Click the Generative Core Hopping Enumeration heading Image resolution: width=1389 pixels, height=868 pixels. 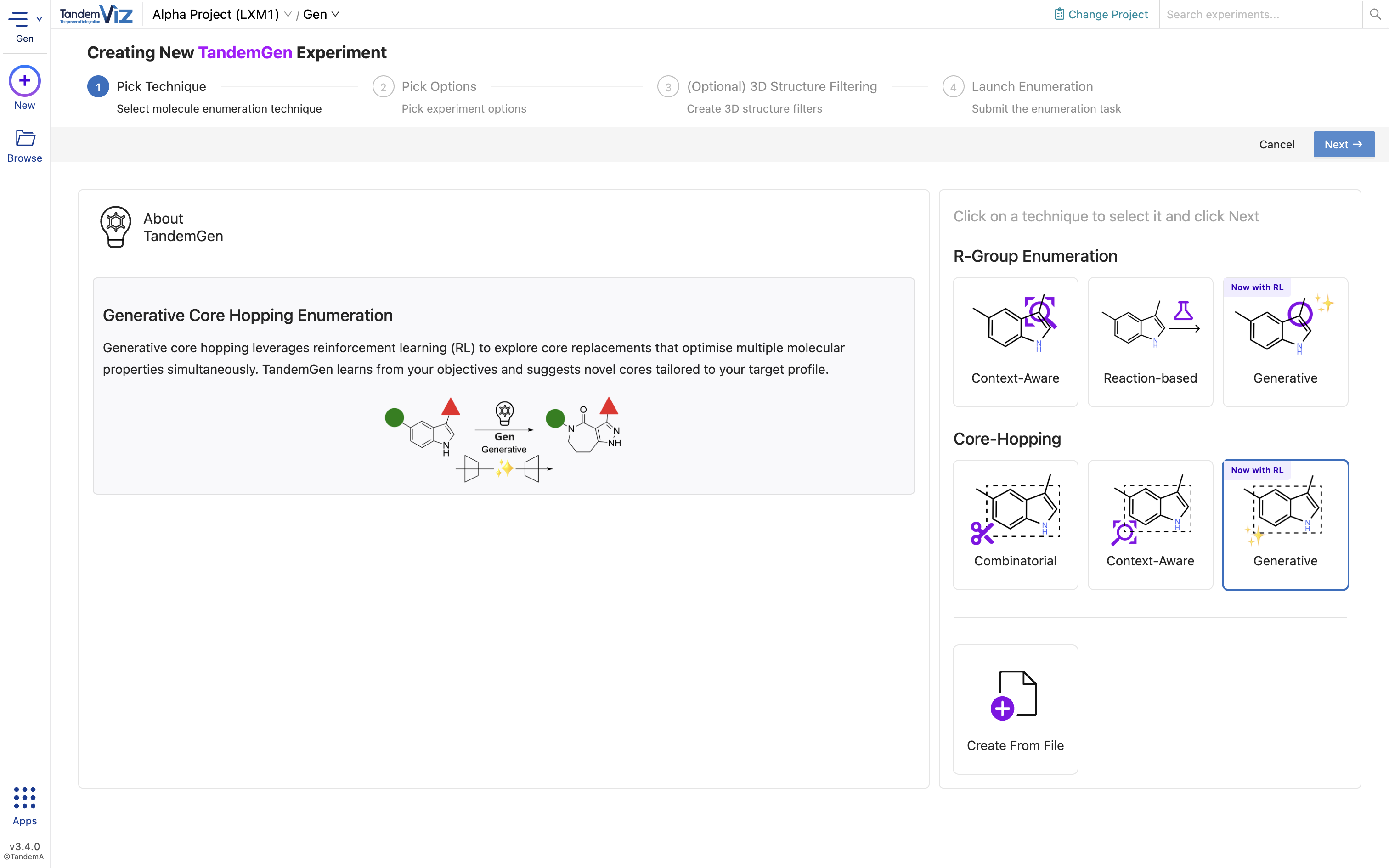[248, 315]
